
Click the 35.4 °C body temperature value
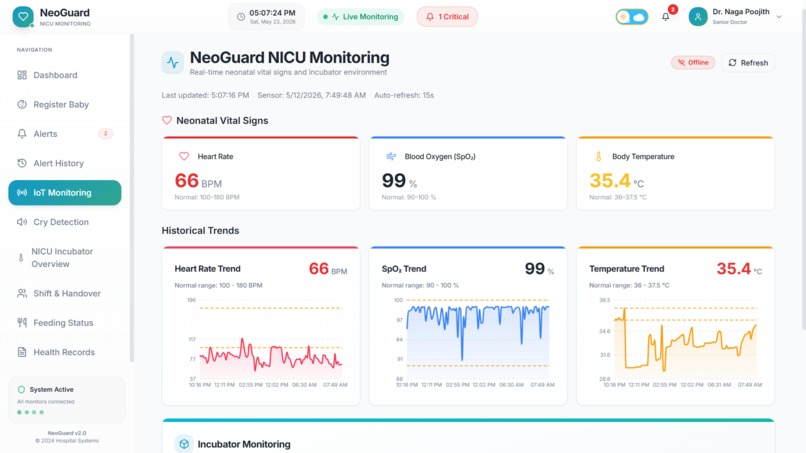pos(616,181)
